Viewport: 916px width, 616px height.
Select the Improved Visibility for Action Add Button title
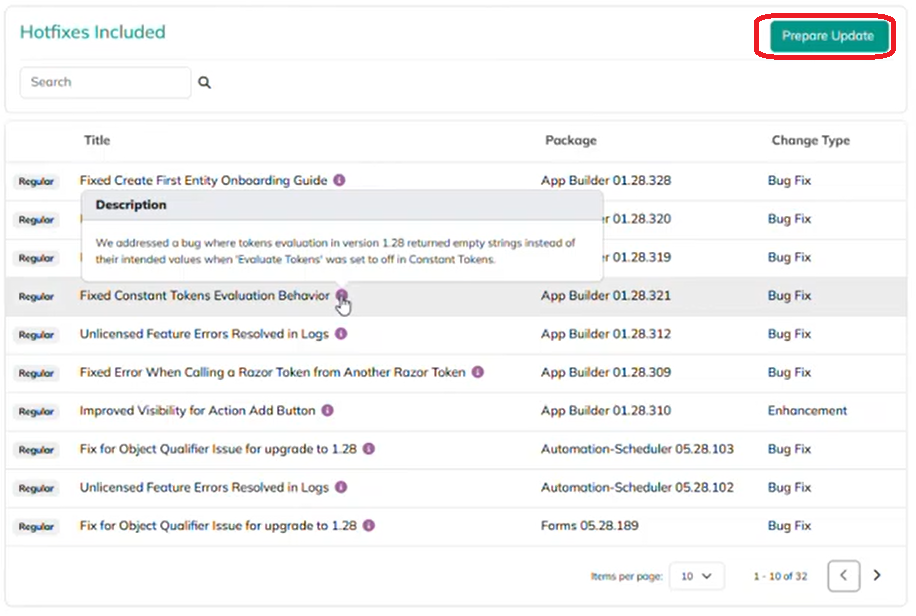[197, 411]
